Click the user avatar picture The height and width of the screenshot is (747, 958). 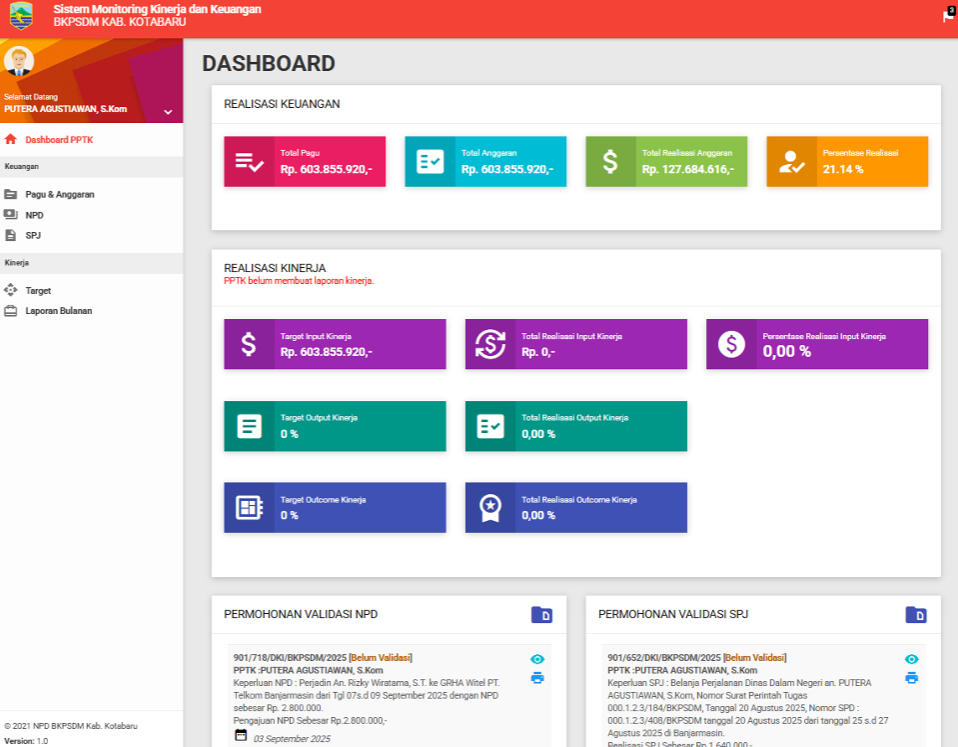coord(19,61)
